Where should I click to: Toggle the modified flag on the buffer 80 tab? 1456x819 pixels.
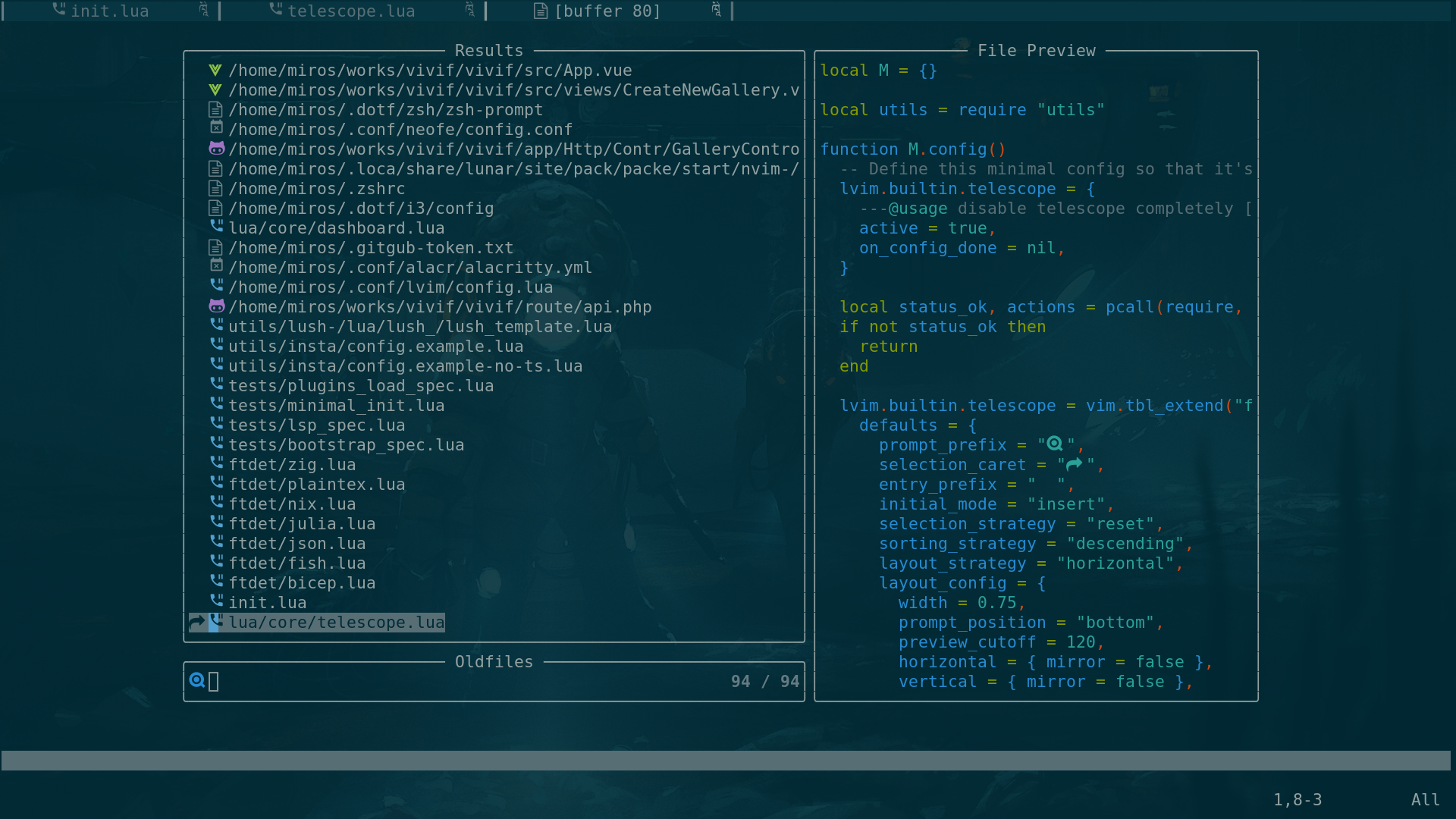716,11
